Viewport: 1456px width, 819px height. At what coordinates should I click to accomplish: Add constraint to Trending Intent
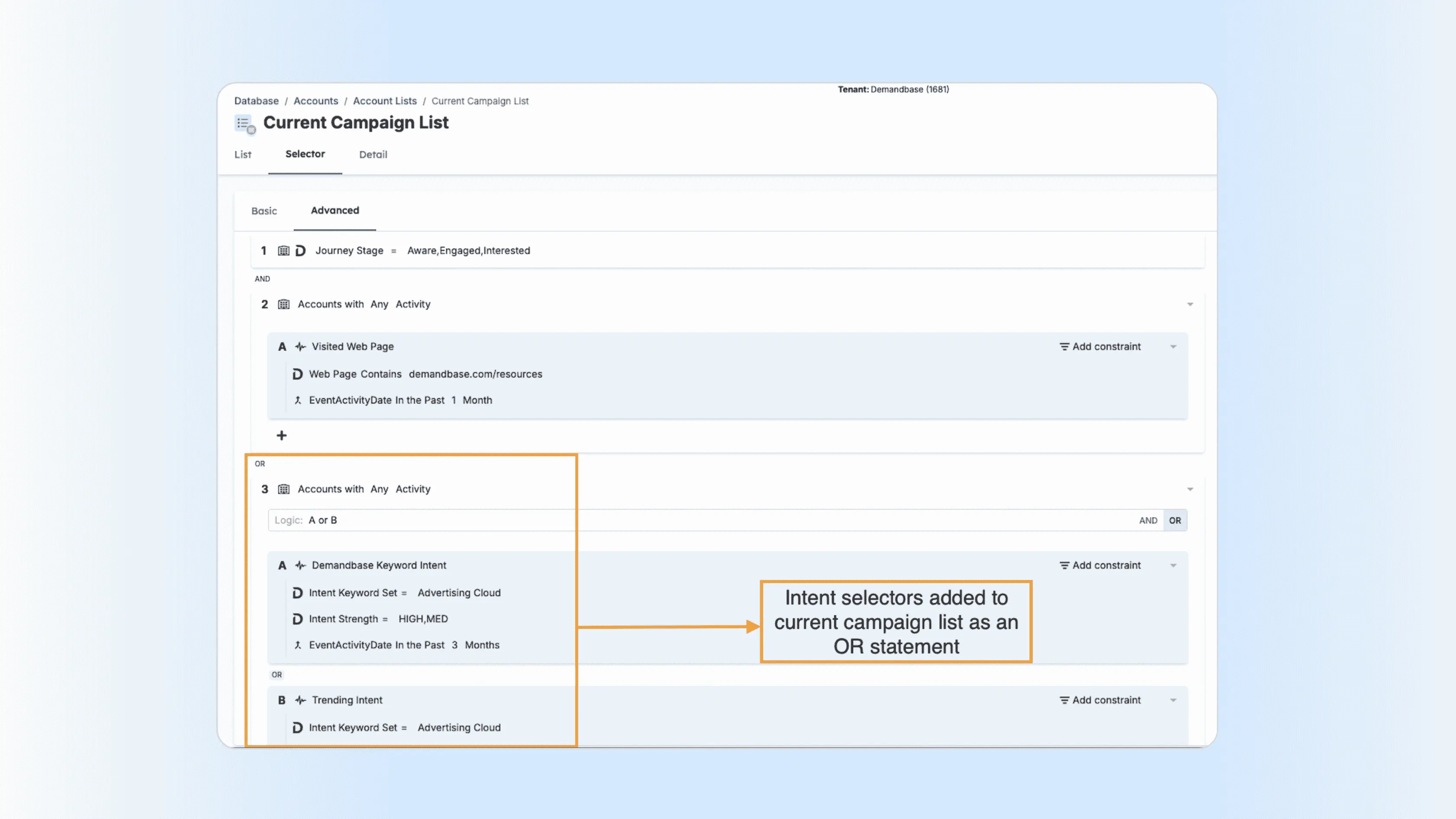(x=1100, y=700)
